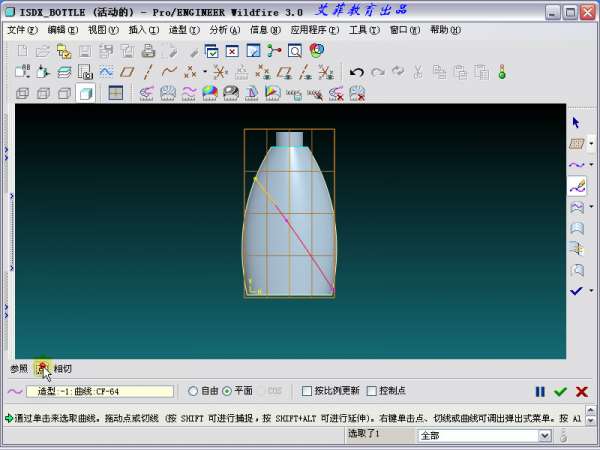
Task: Click the close window icon with red X
Action: coord(232,51)
